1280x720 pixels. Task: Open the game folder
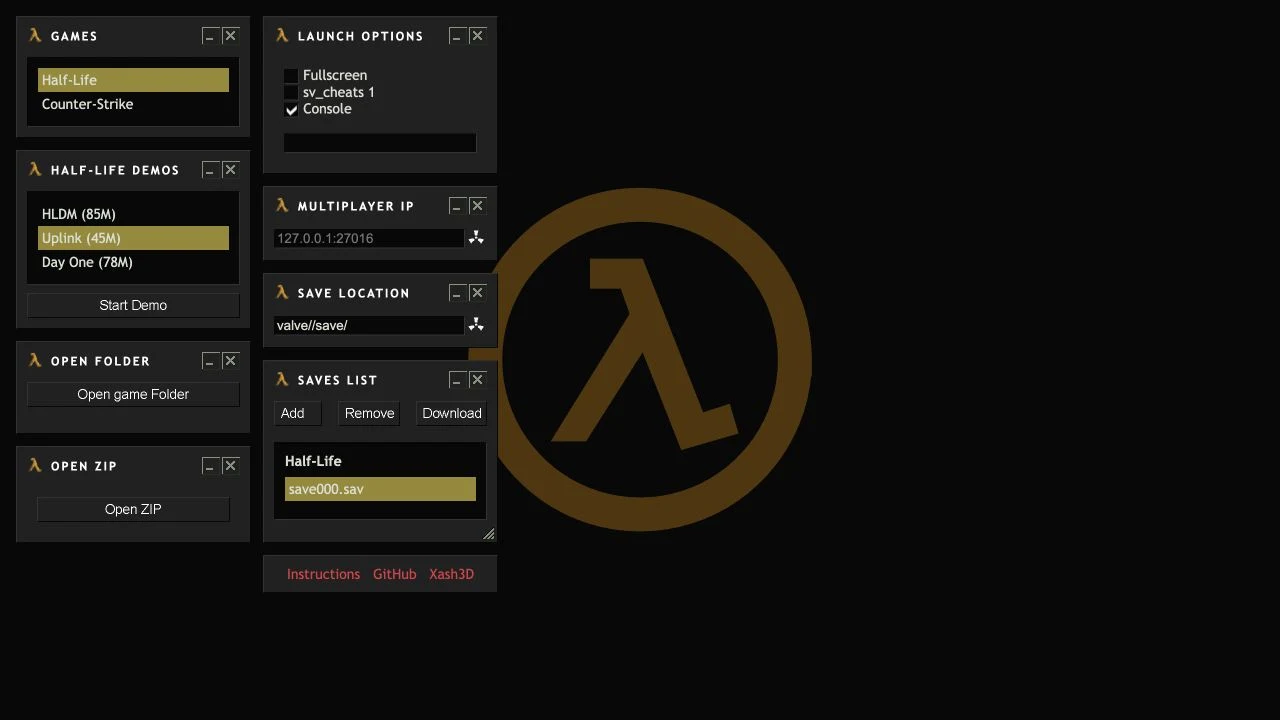[x=133, y=394]
